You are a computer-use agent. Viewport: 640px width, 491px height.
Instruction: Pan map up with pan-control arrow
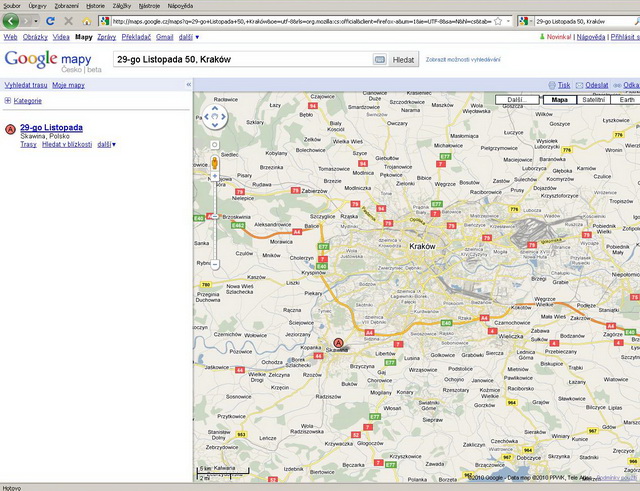pyautogui.click(x=215, y=108)
